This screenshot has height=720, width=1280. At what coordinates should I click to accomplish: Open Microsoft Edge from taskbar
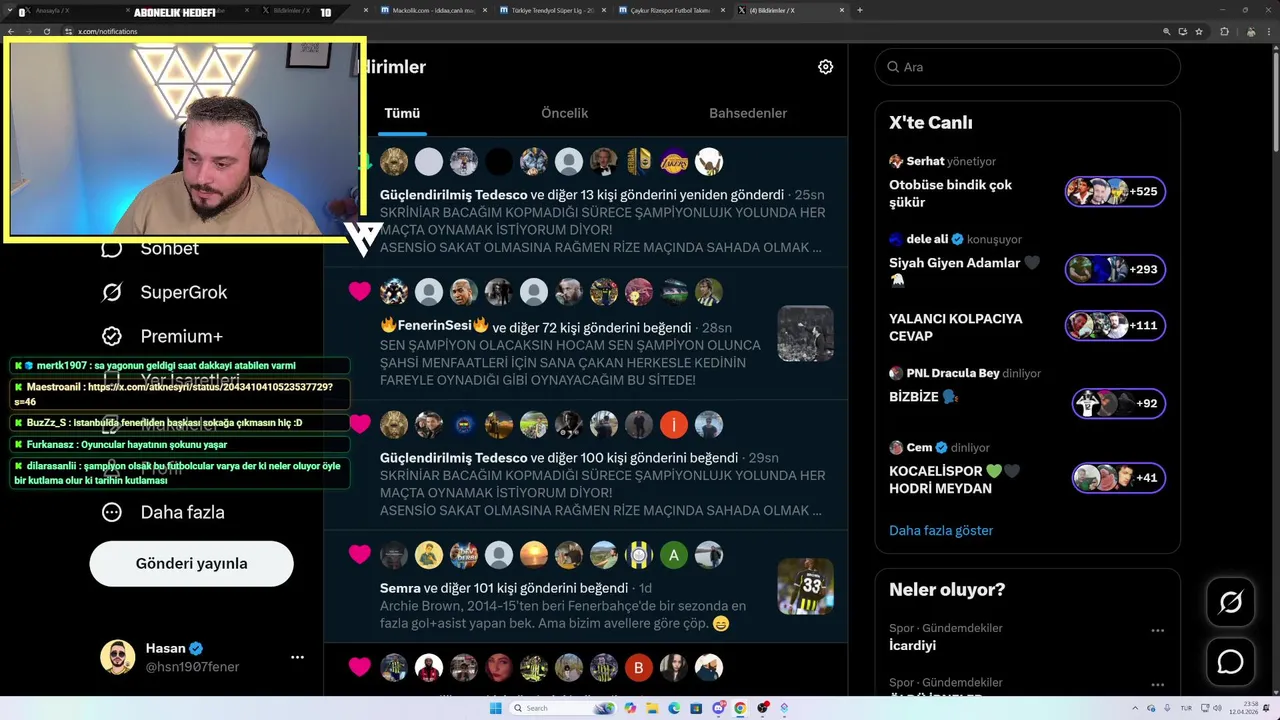pos(674,708)
